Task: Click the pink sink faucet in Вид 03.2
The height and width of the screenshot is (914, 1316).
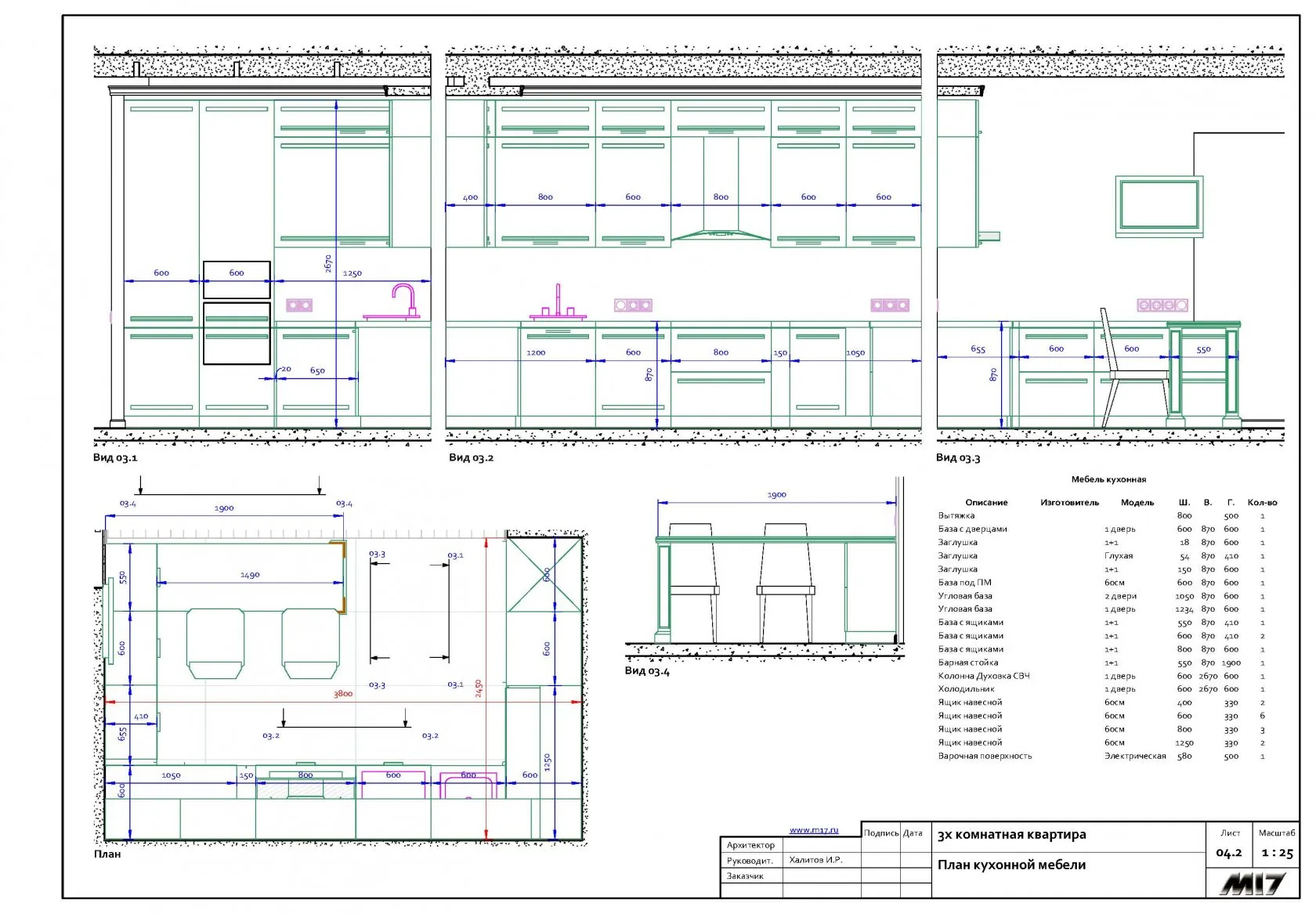Action: [x=558, y=304]
